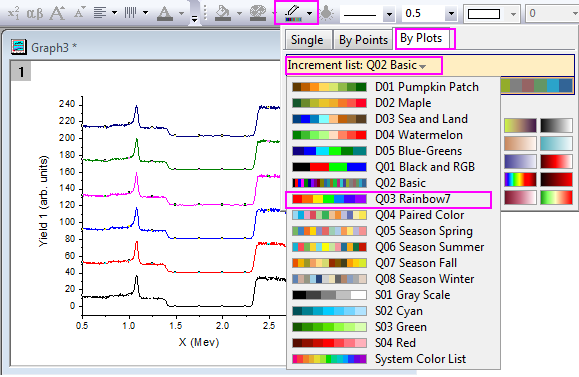Click the line color pen icon

tap(293, 13)
